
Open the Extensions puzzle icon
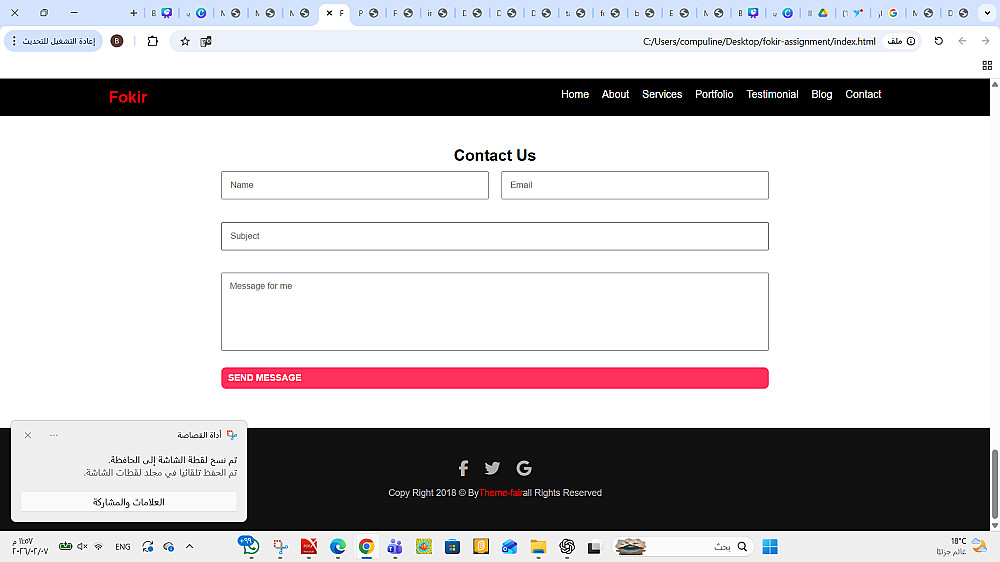point(152,41)
